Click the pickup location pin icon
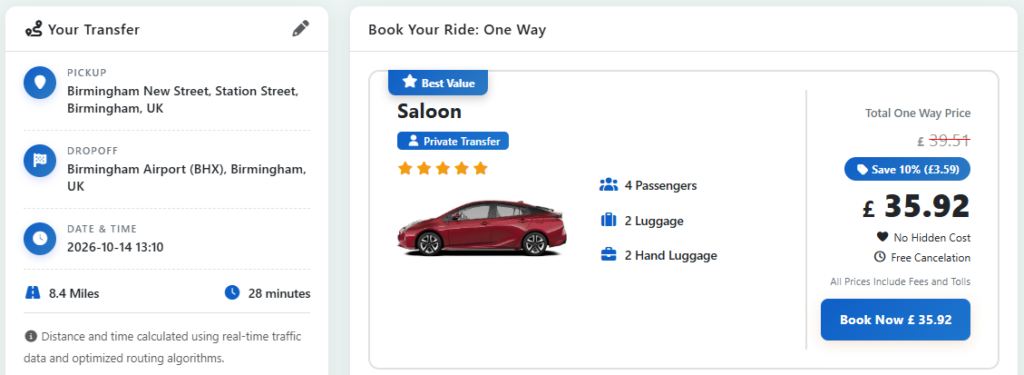 tap(40, 82)
